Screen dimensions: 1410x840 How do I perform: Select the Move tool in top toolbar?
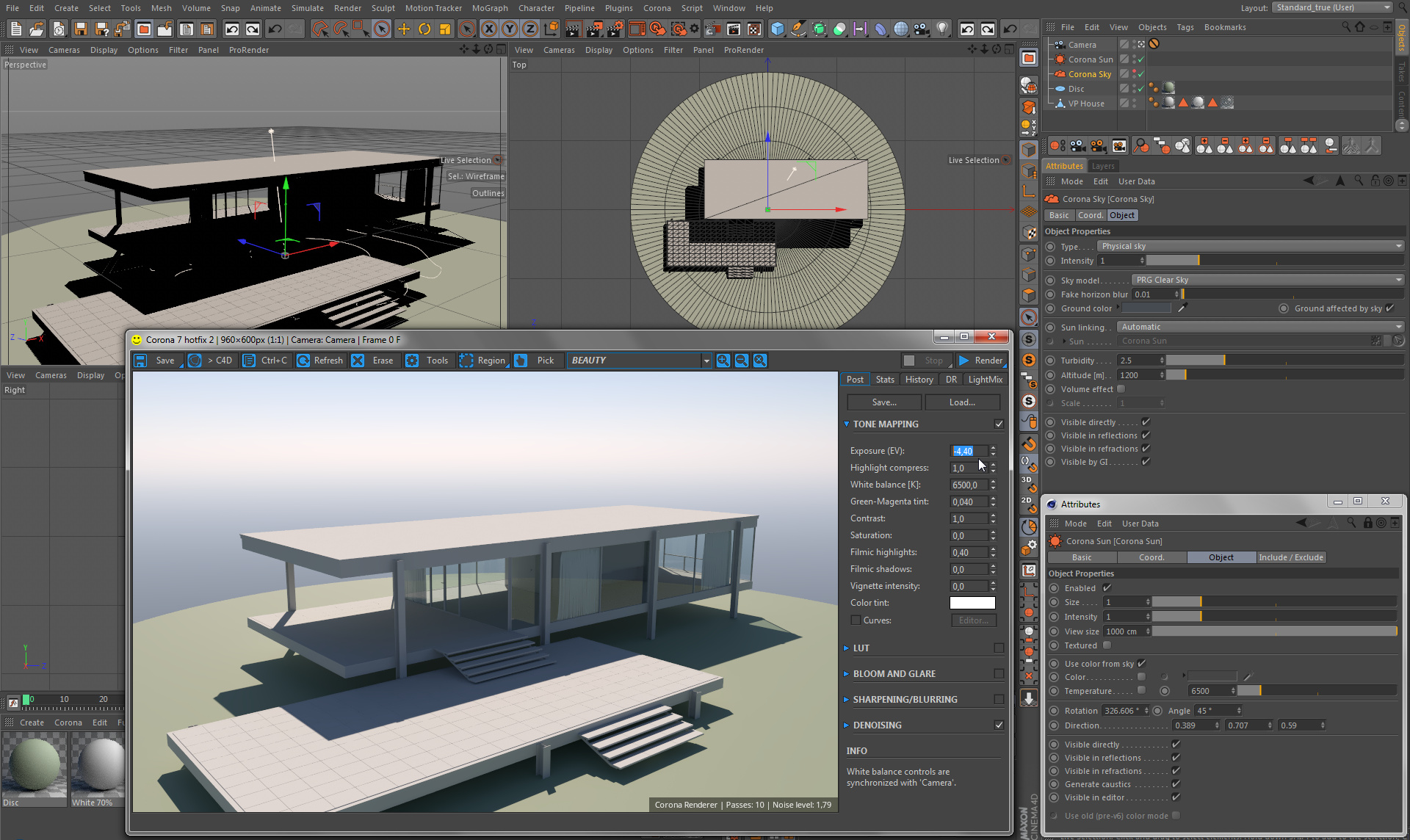[403, 29]
